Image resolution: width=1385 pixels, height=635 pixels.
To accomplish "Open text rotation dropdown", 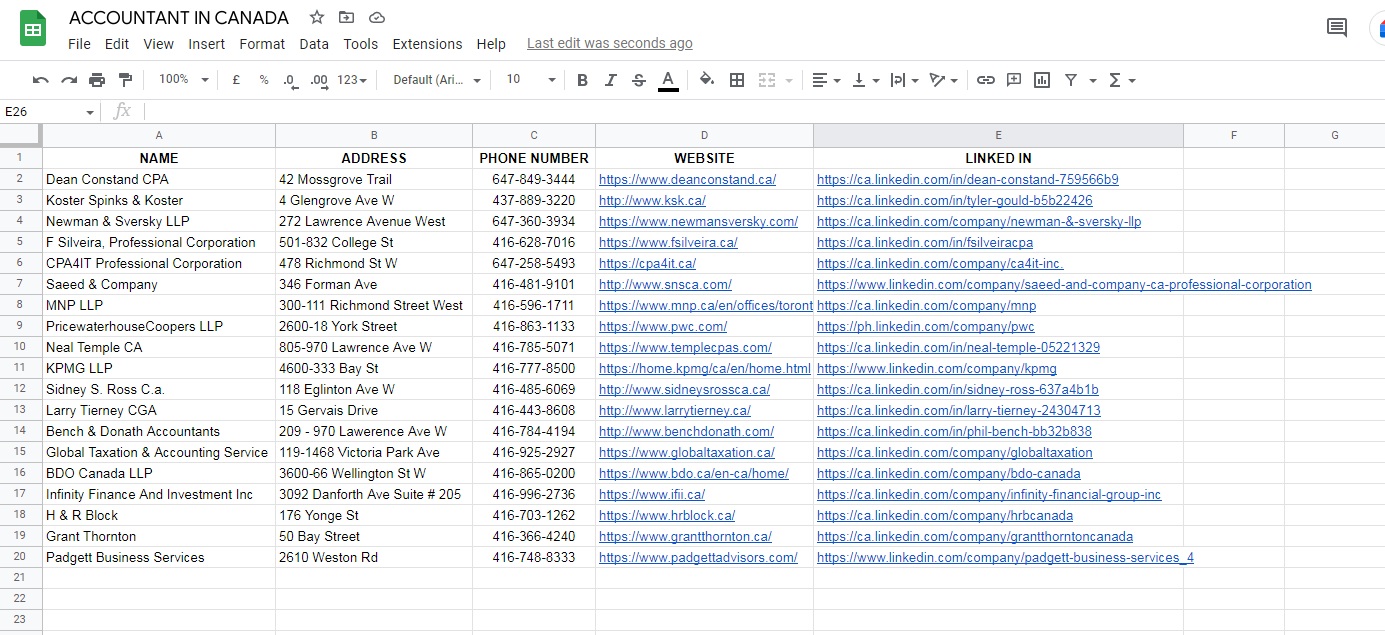I will (x=944, y=80).
